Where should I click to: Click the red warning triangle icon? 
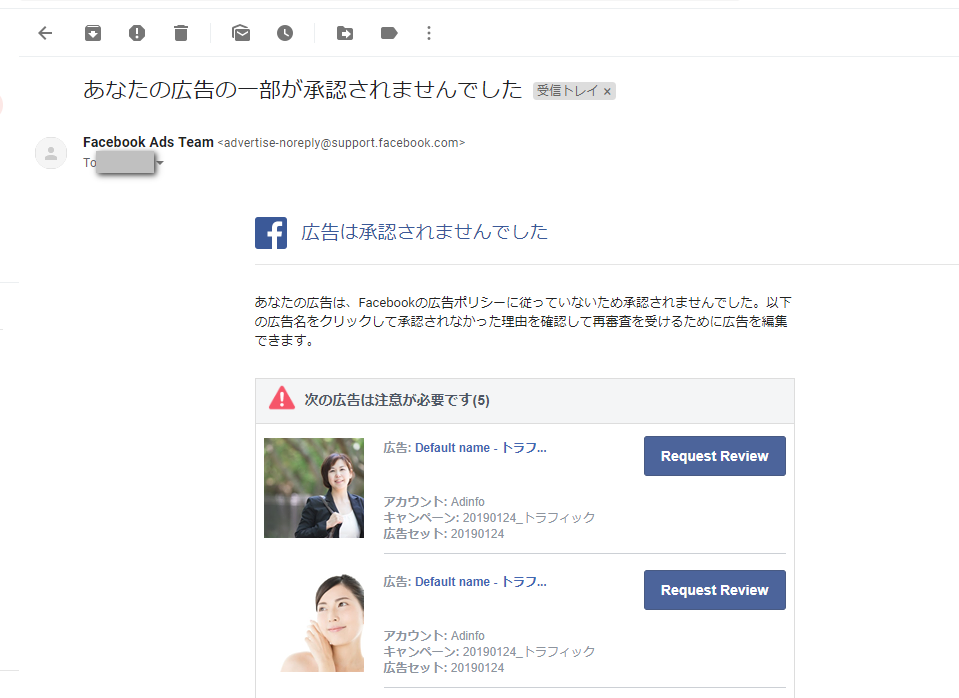click(x=282, y=398)
